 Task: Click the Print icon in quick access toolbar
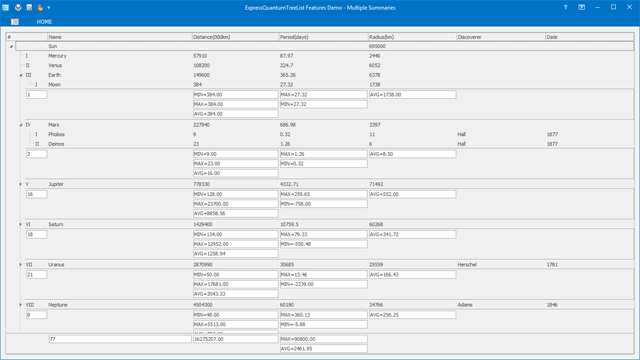(18, 7)
